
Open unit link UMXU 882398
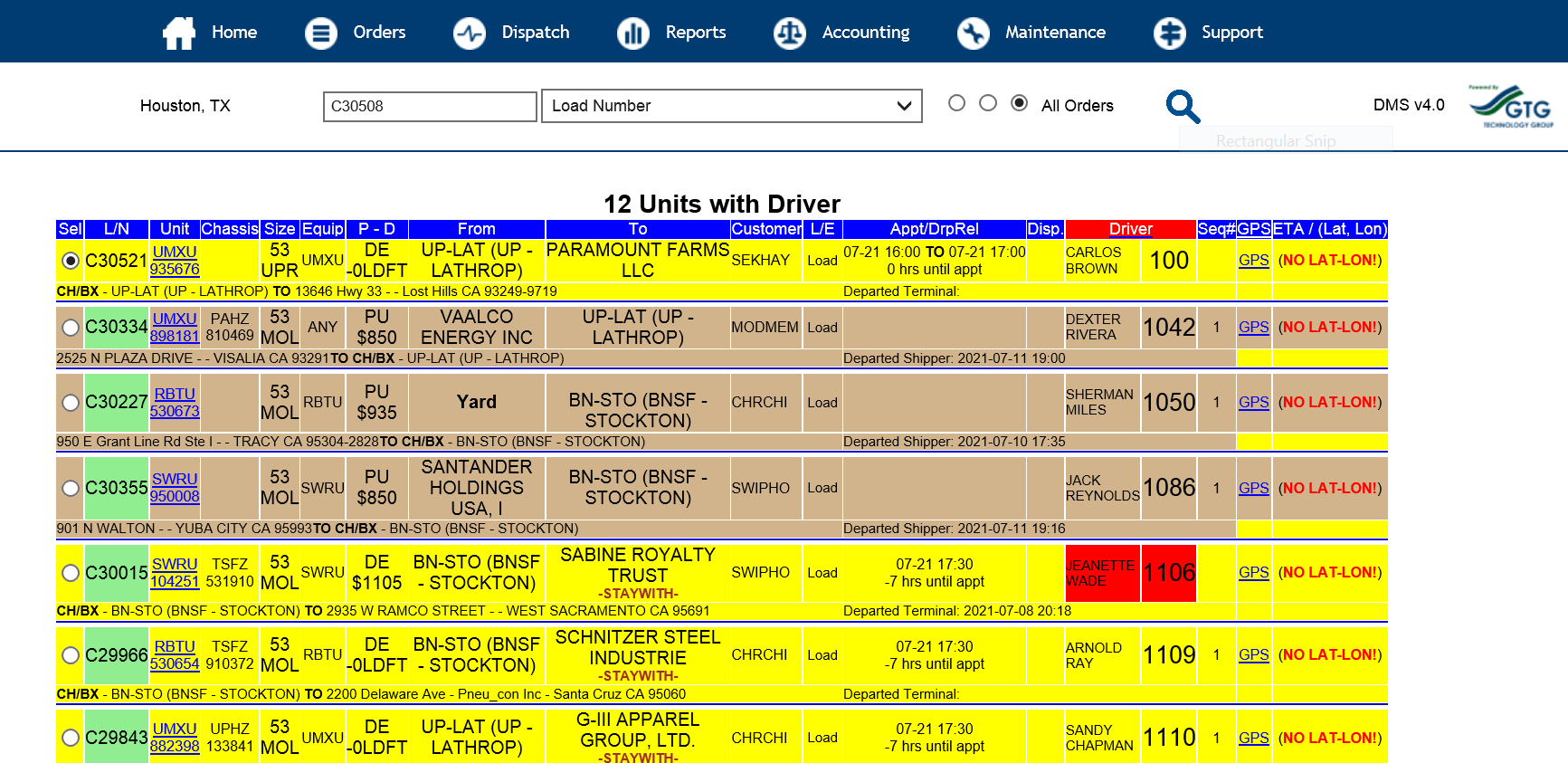pyautogui.click(x=175, y=738)
